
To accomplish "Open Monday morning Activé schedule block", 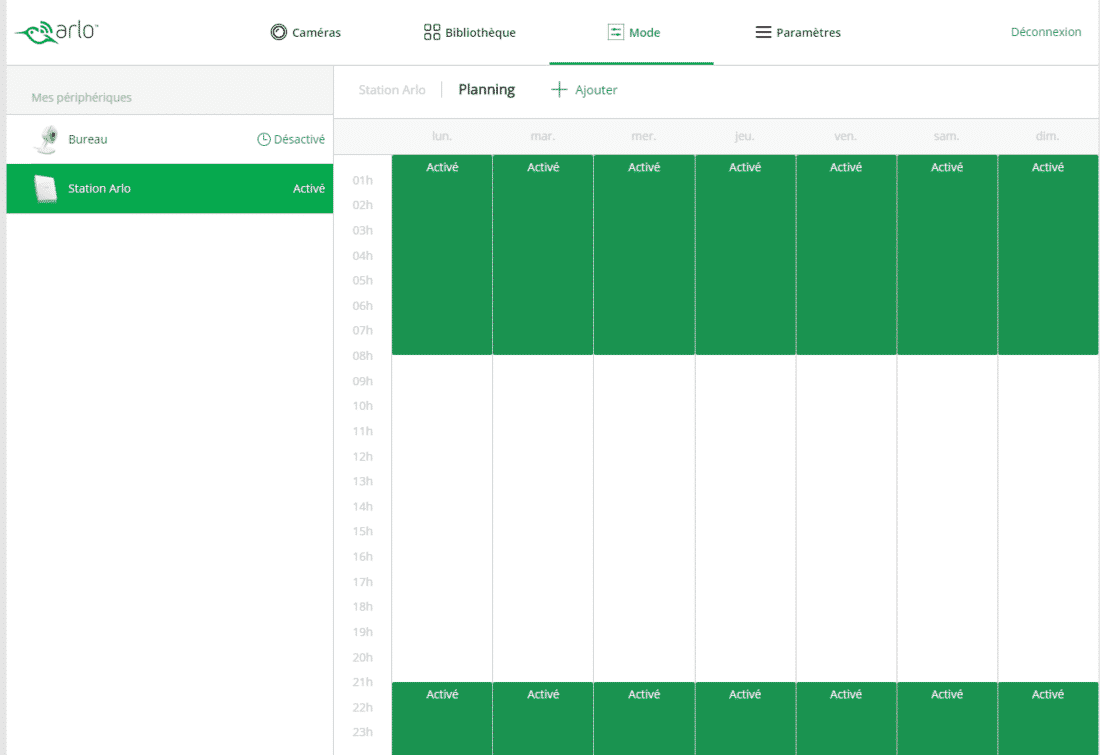I will (x=442, y=255).
